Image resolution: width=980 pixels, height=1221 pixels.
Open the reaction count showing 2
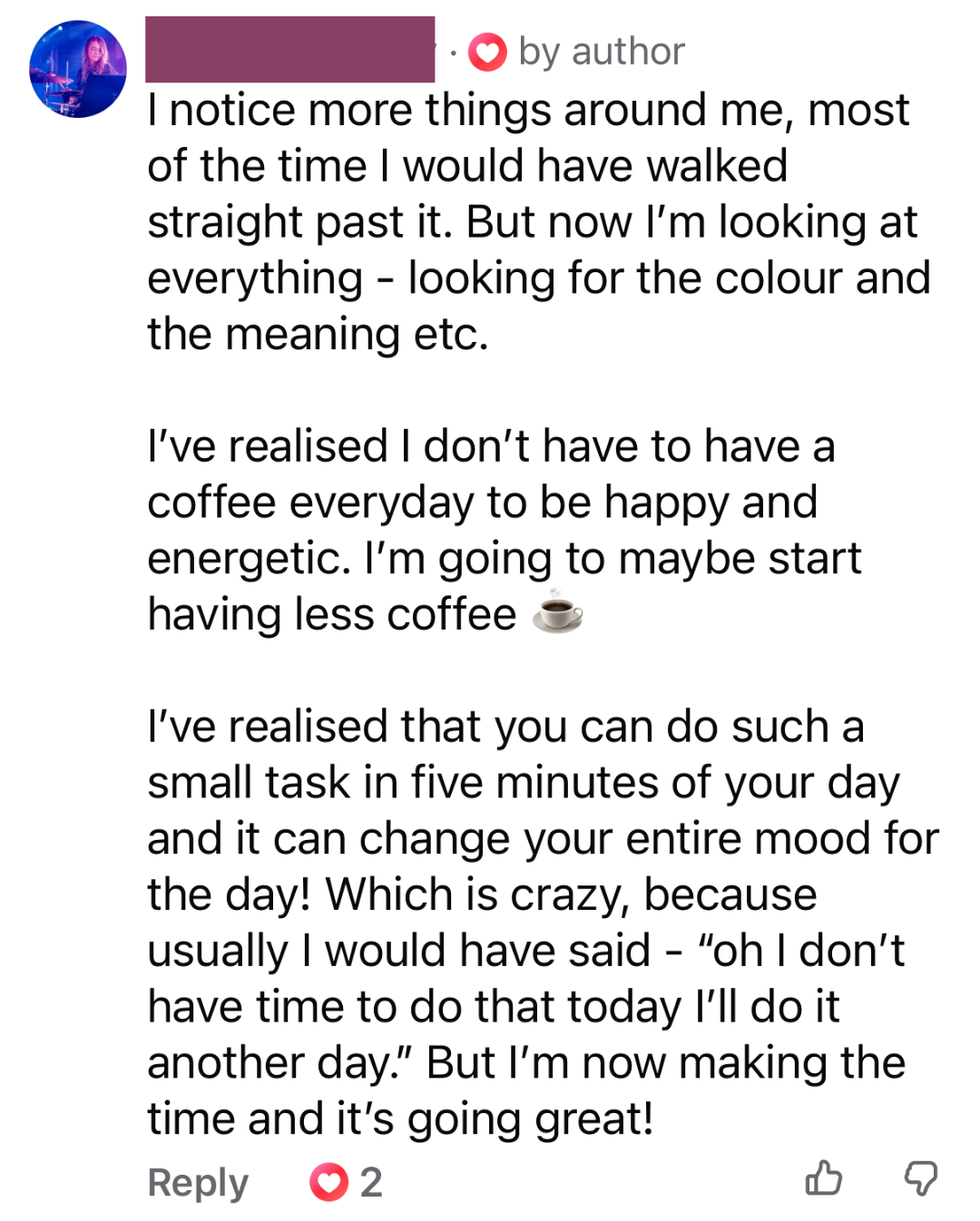[371, 1182]
